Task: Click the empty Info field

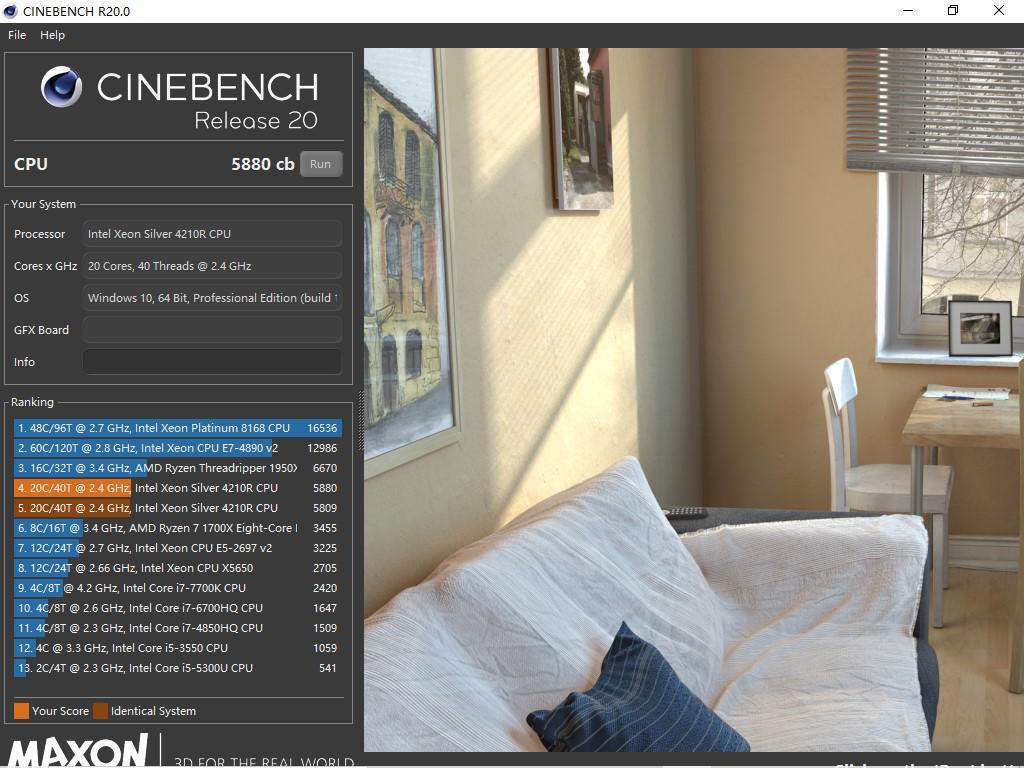Action: pyautogui.click(x=212, y=362)
